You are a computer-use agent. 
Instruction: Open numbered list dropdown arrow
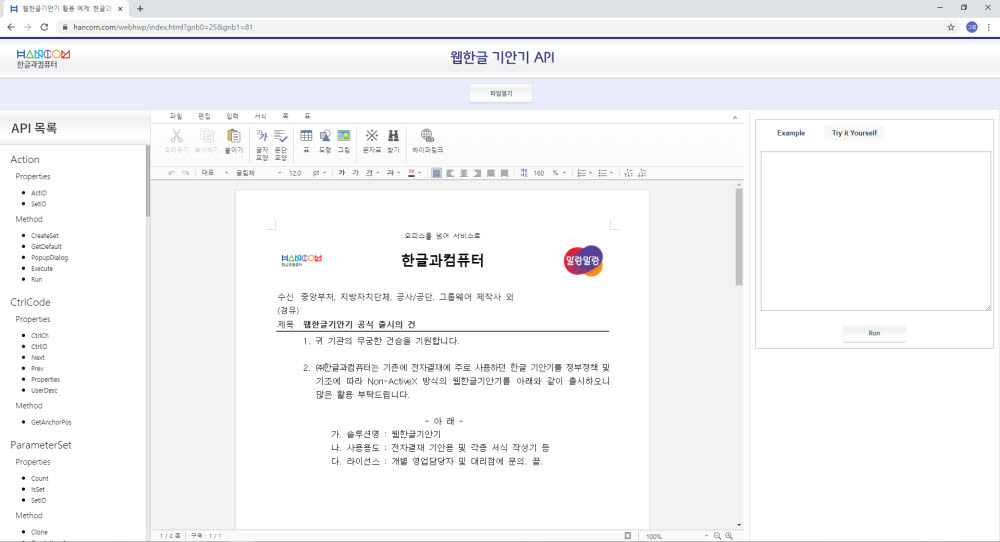[591, 173]
